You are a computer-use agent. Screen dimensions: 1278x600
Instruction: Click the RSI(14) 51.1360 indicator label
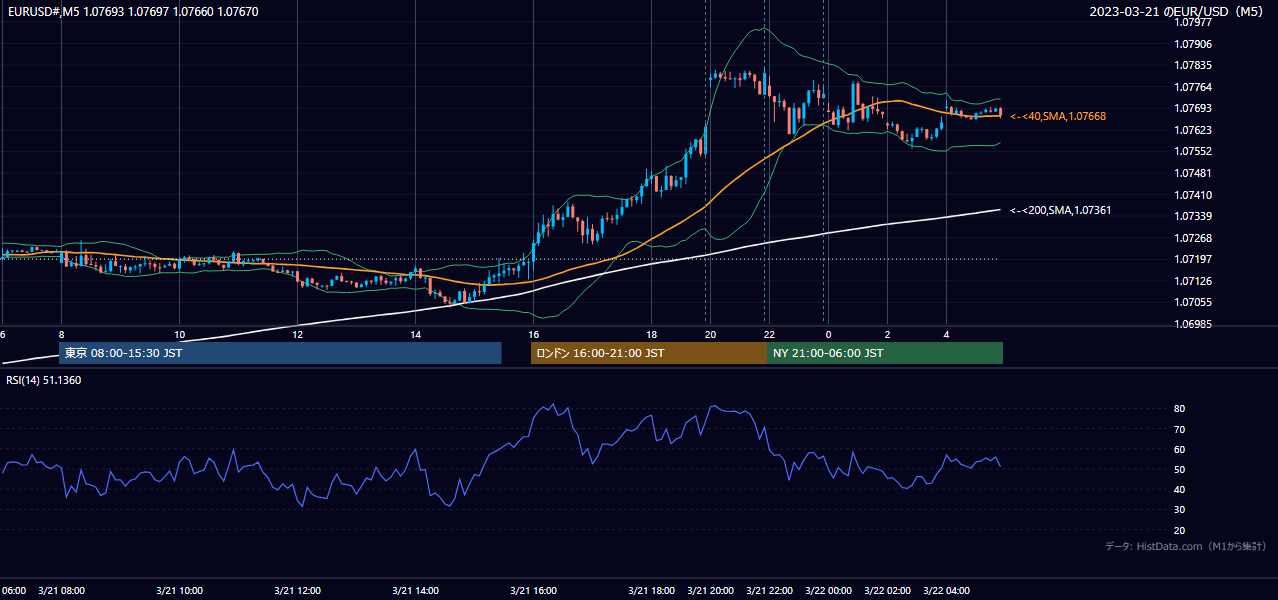tap(45, 380)
